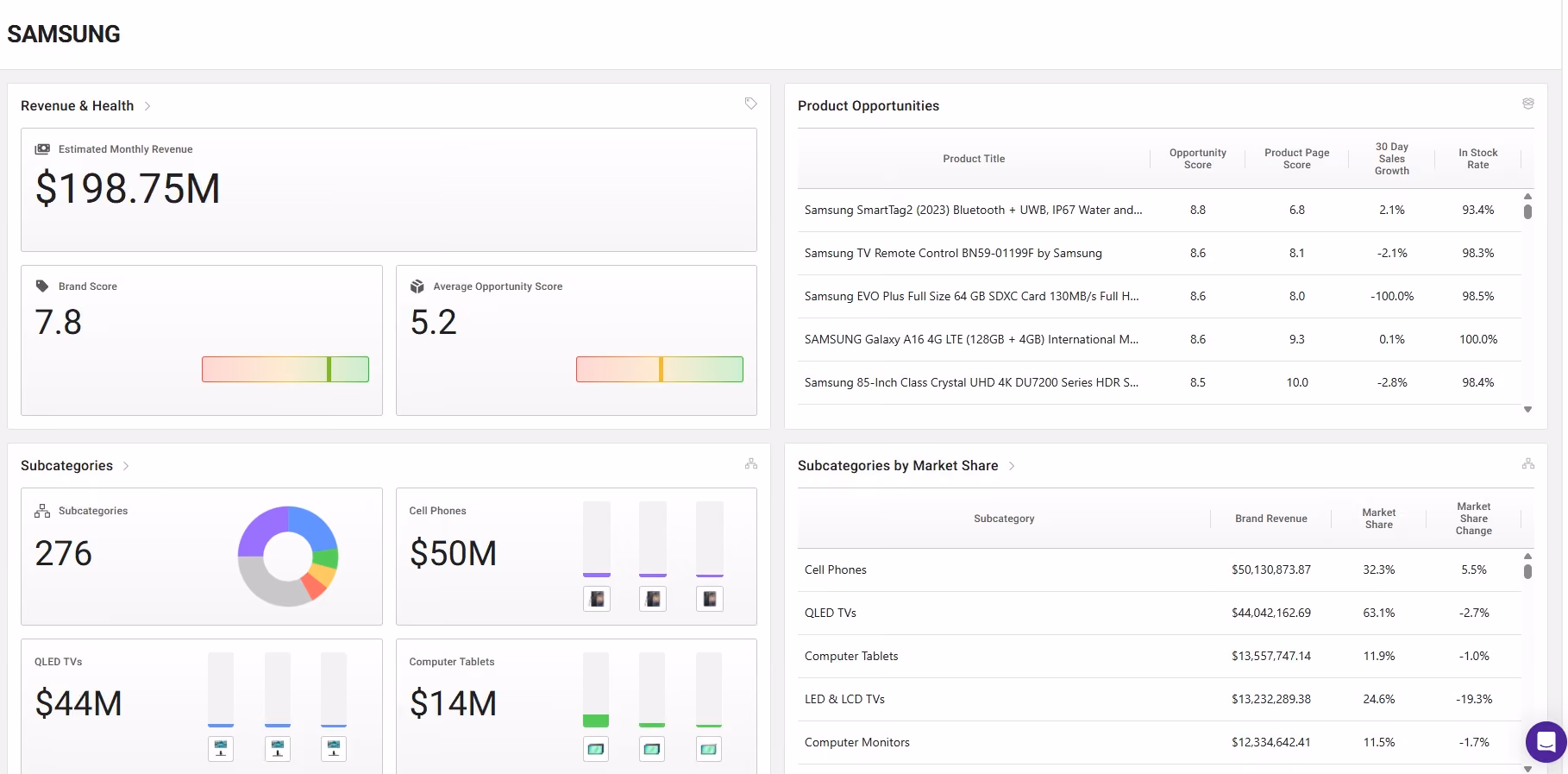Select Computer Tablets market share table row
This screenshot has height=774, width=1568.
[1159, 656]
